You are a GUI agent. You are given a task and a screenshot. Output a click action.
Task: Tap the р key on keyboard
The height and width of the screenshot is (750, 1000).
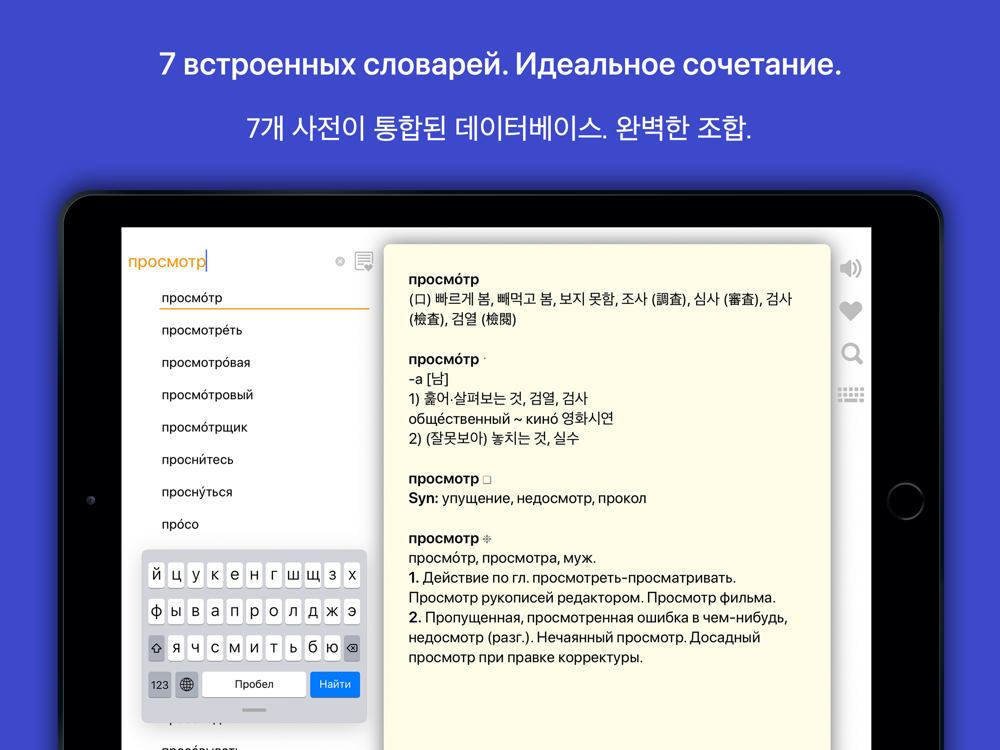tap(254, 611)
